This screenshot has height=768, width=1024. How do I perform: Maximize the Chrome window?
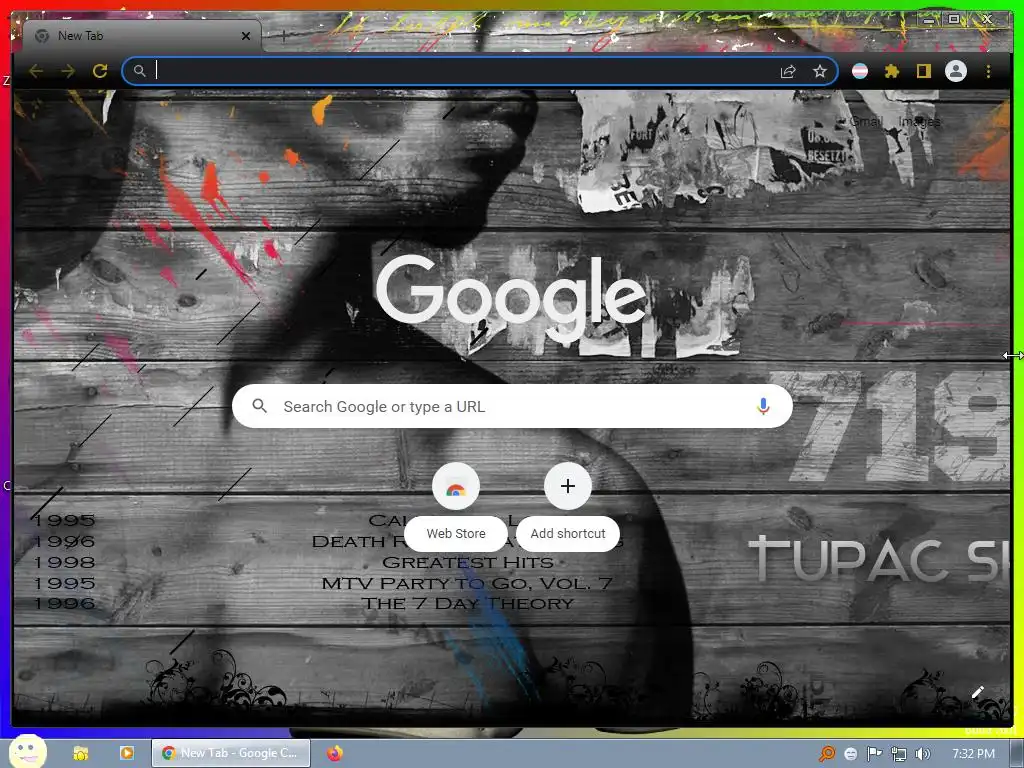[x=954, y=19]
